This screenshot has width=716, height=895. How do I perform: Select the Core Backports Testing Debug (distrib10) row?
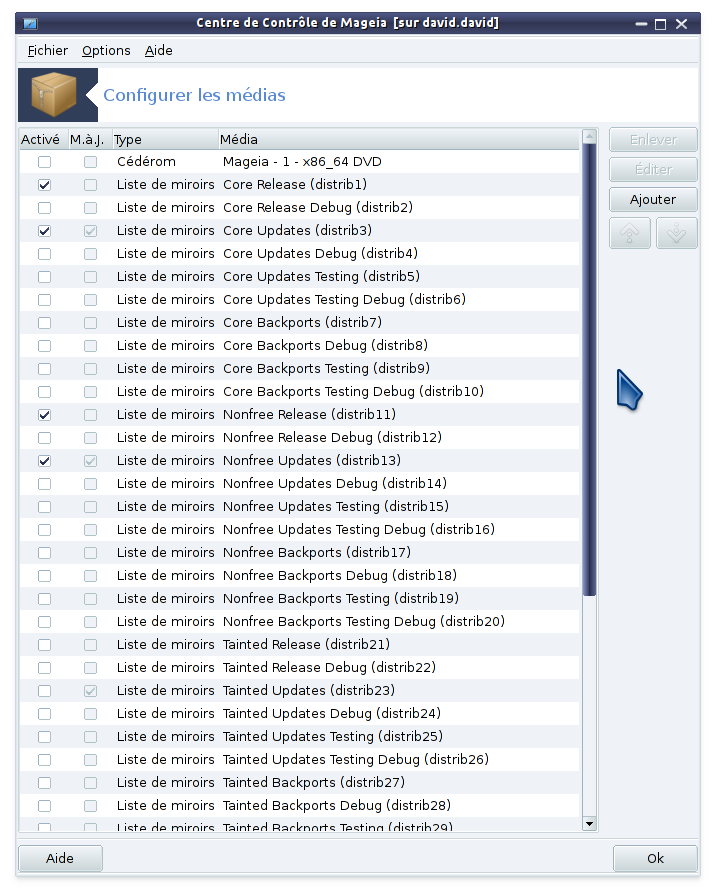(x=299, y=392)
